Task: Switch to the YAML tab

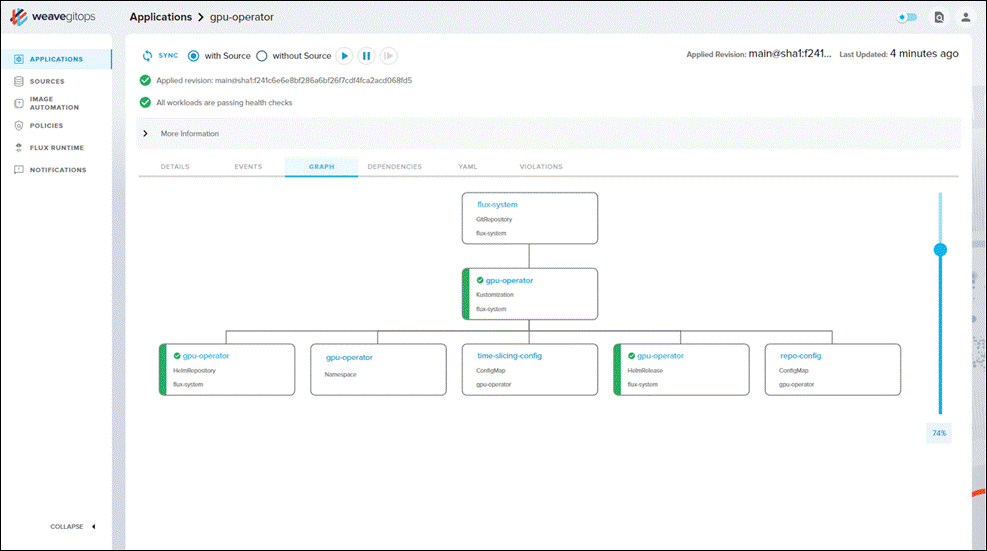Action: (468, 167)
